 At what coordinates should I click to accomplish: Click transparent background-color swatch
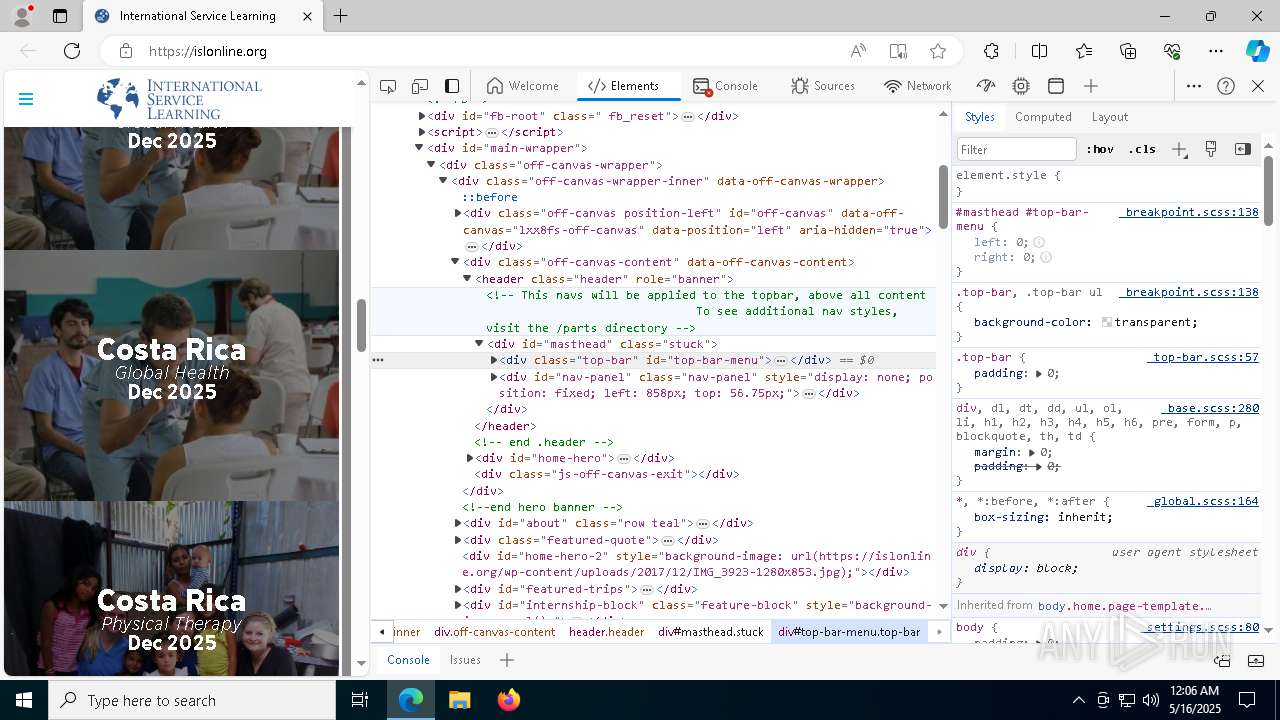(x=1107, y=322)
